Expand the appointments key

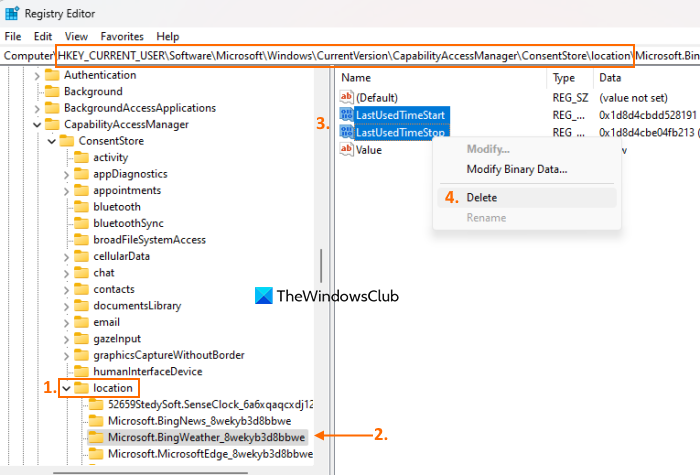pos(67,191)
